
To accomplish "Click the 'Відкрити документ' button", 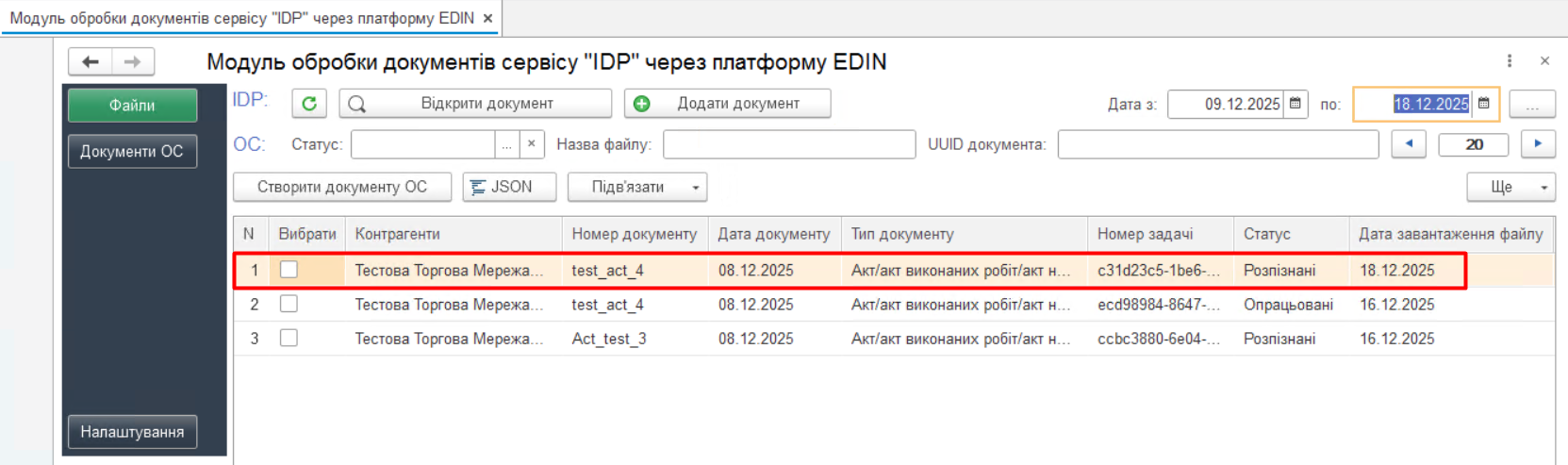I will click(475, 104).
